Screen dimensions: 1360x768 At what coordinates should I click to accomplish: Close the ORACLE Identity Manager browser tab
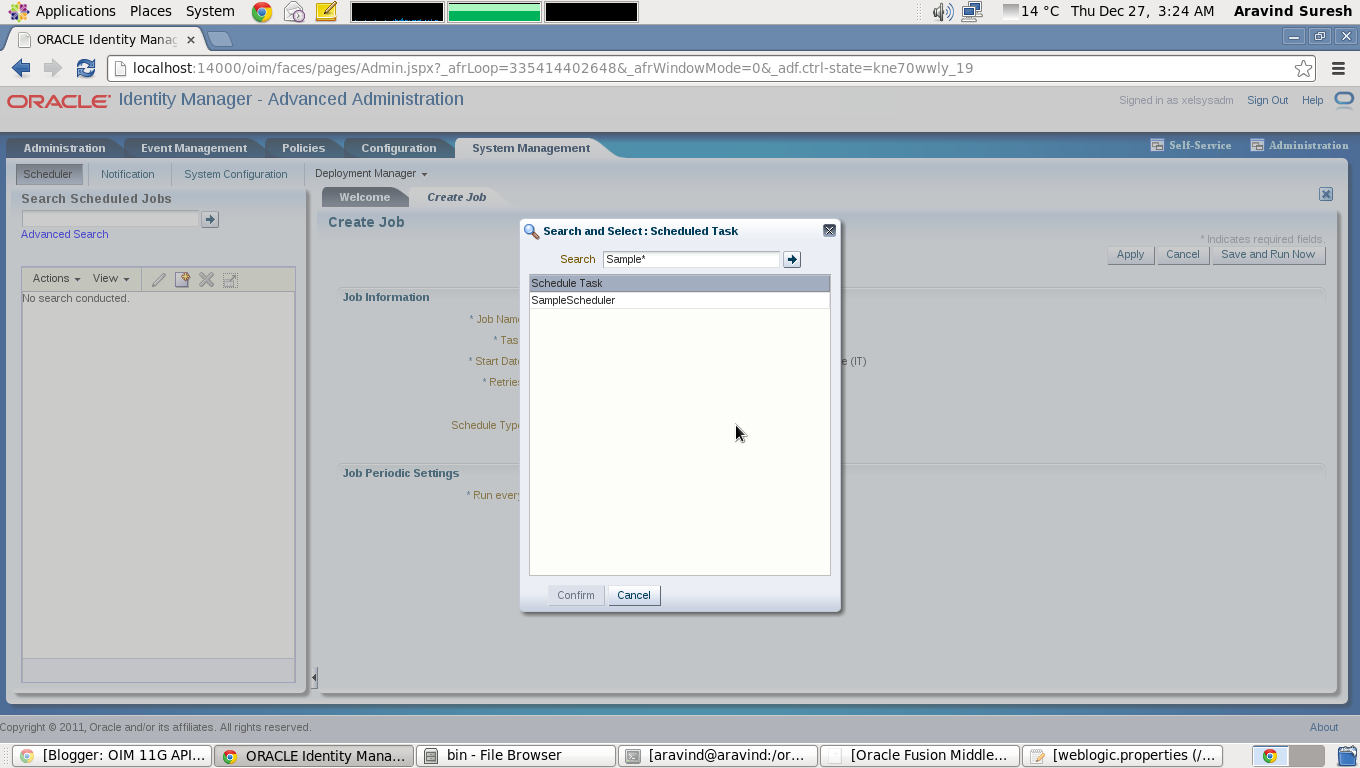190,40
